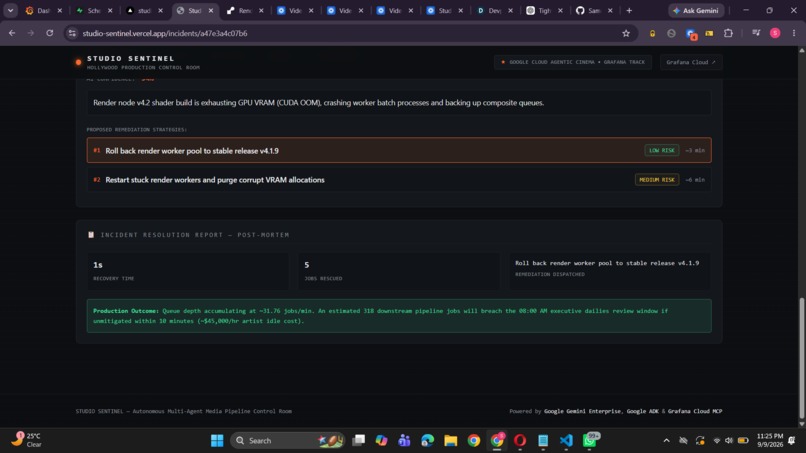The height and width of the screenshot is (453, 806).
Task: Open the Chrome profile avatar
Action: pos(775,33)
